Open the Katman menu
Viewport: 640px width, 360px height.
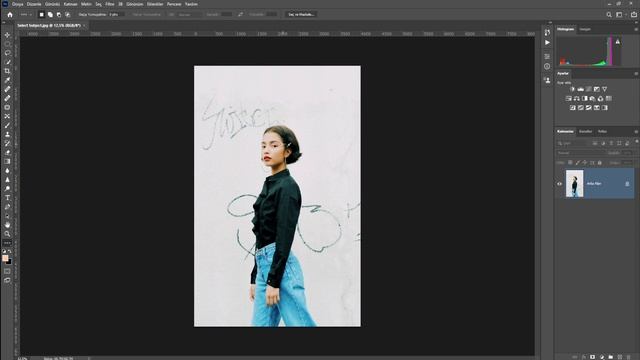[x=71, y=4]
